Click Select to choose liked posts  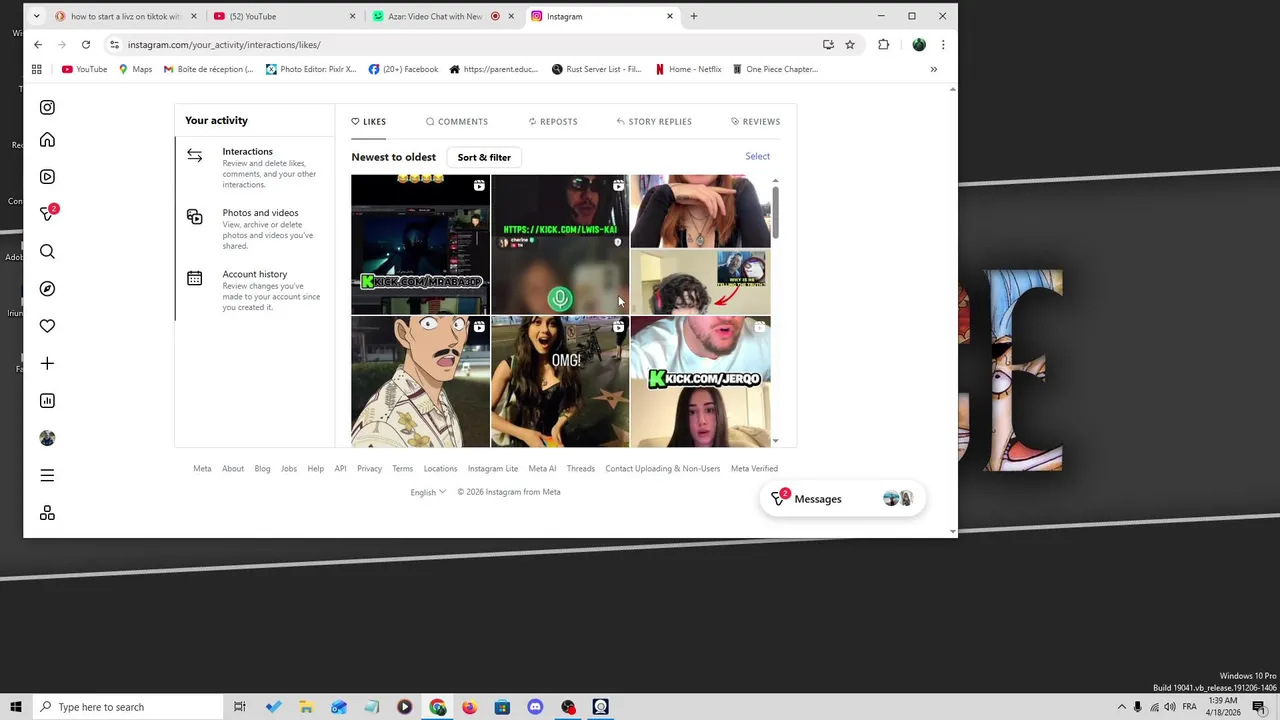757,156
